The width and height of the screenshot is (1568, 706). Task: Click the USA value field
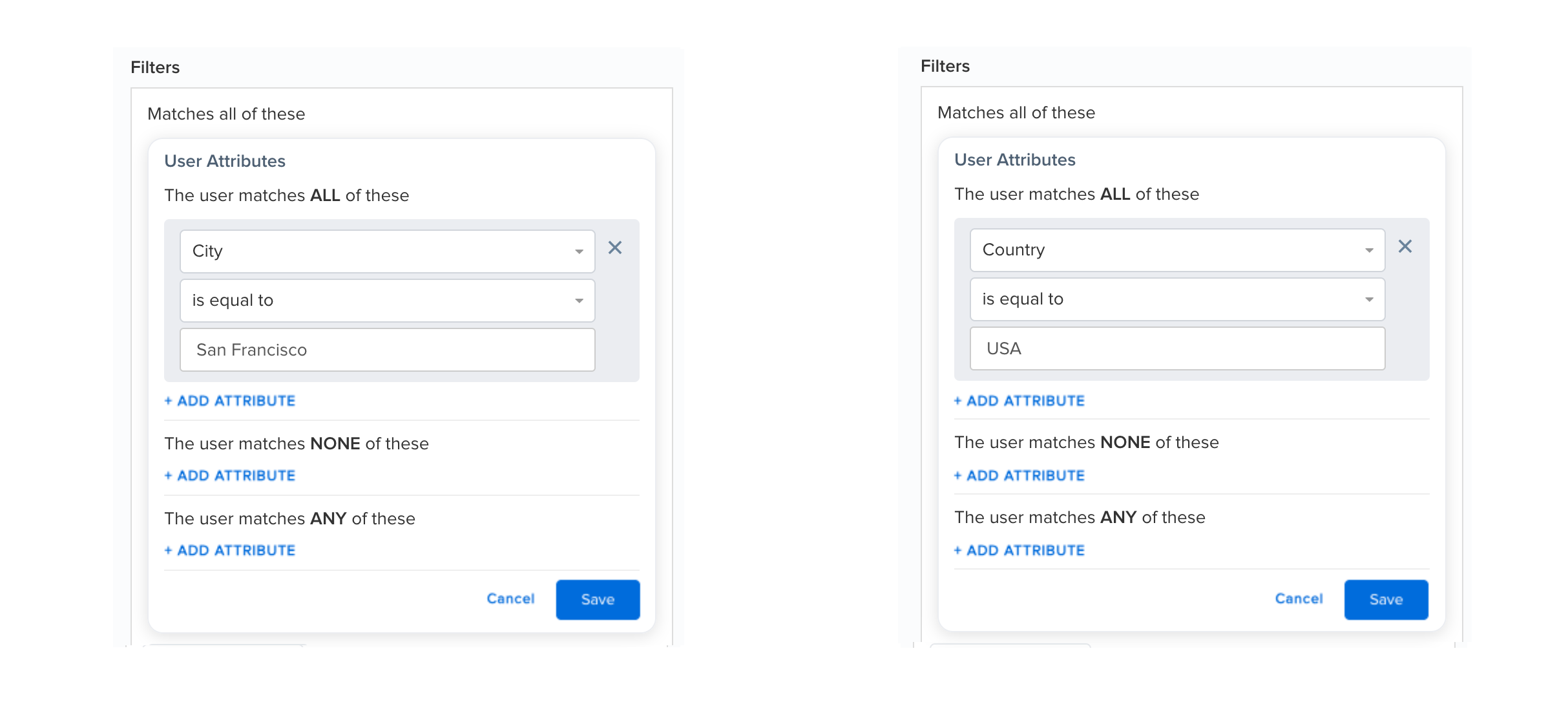[x=1178, y=348]
